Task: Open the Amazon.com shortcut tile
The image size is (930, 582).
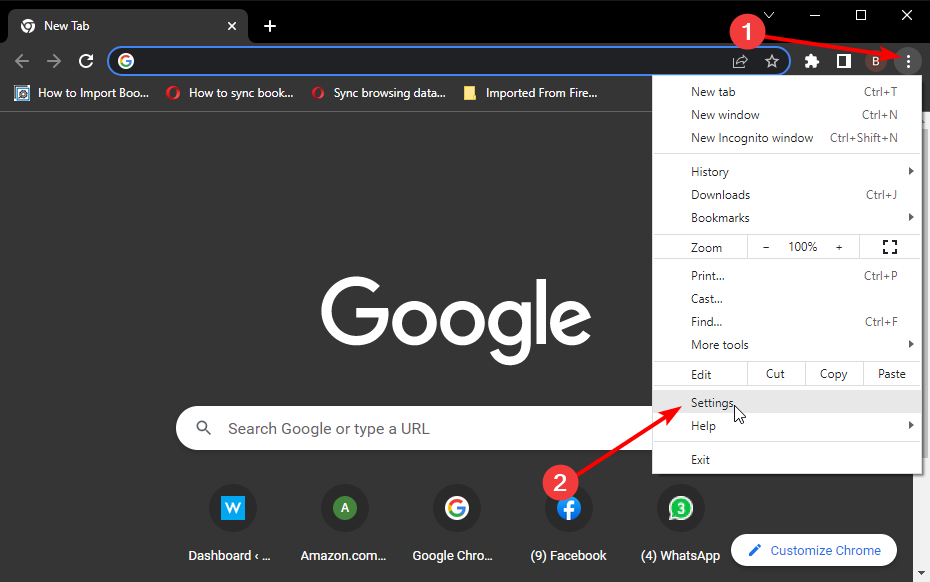Action: (344, 523)
